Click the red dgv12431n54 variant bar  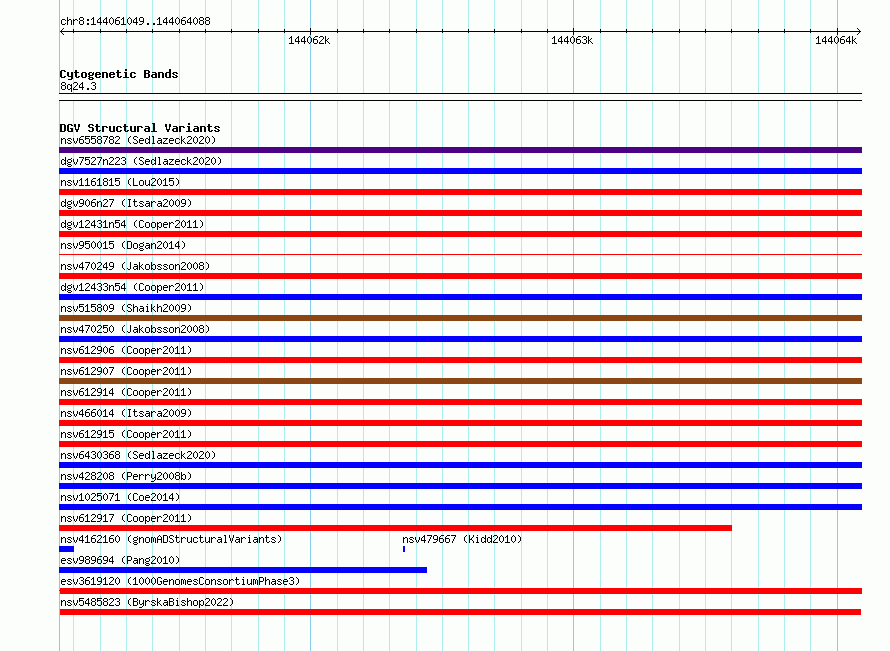(460, 234)
